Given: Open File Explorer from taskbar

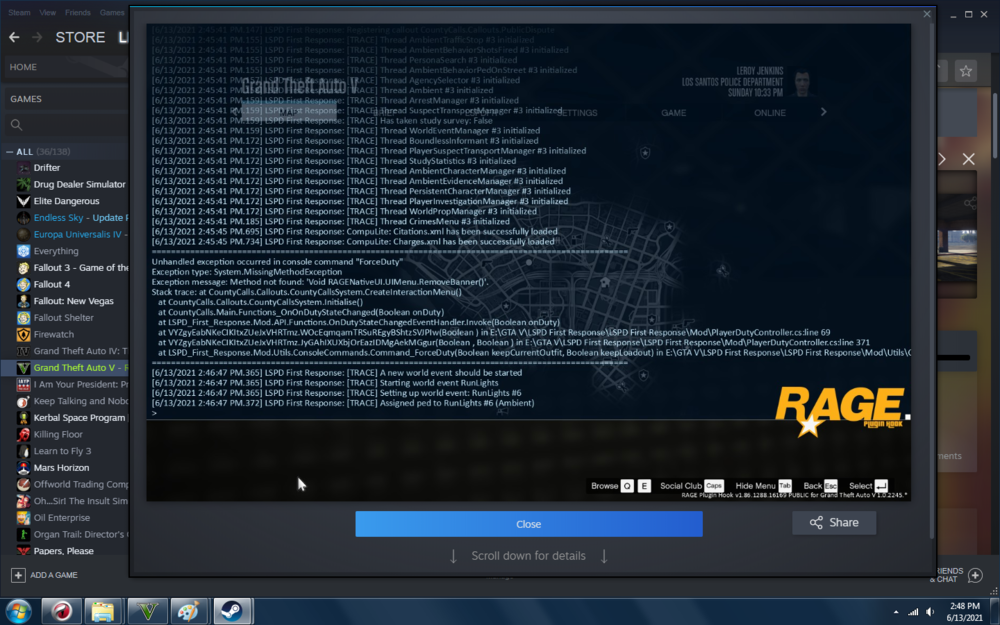Looking at the screenshot, I should pyautogui.click(x=103, y=612).
